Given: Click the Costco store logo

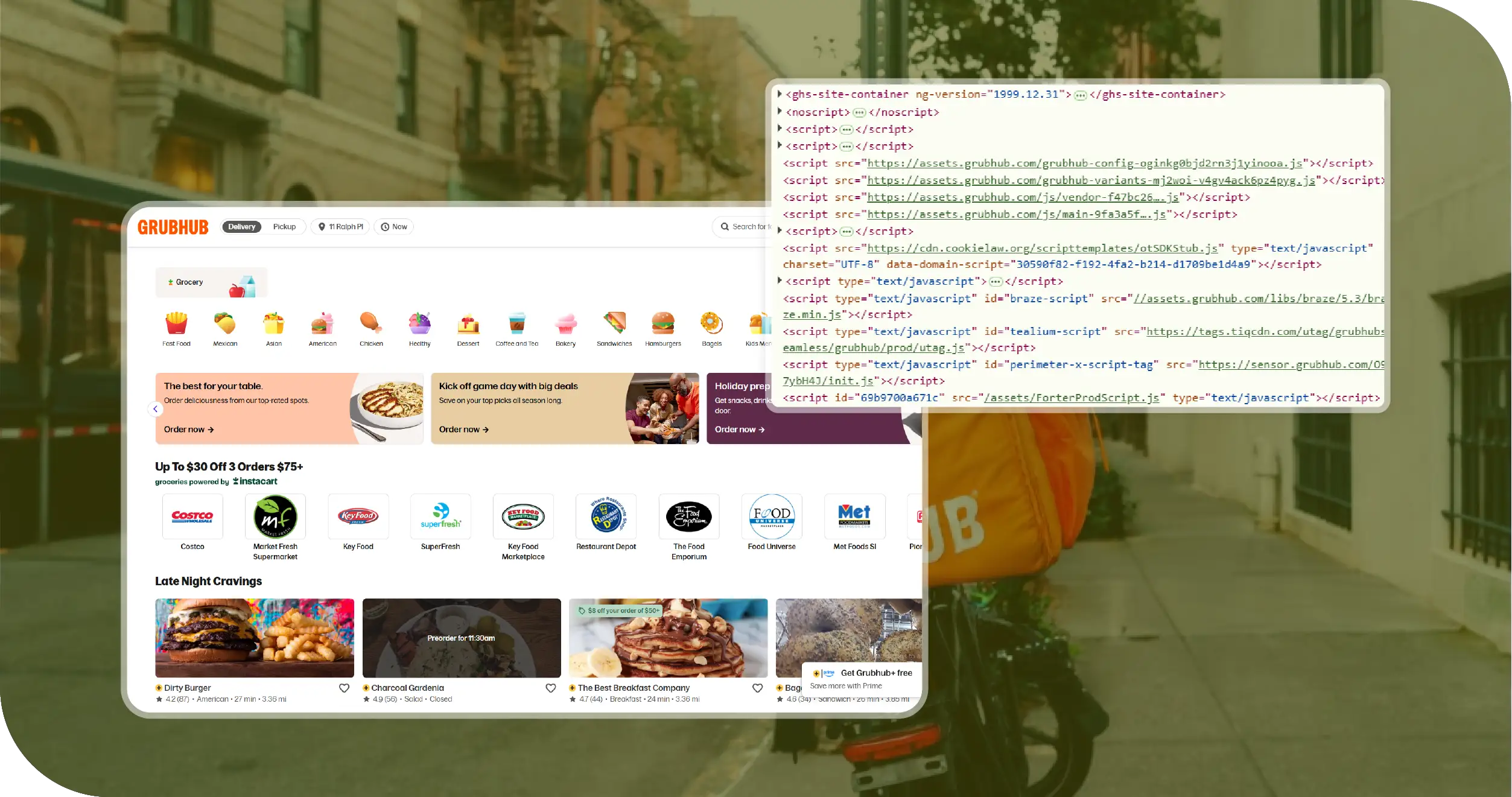Looking at the screenshot, I should [192, 516].
